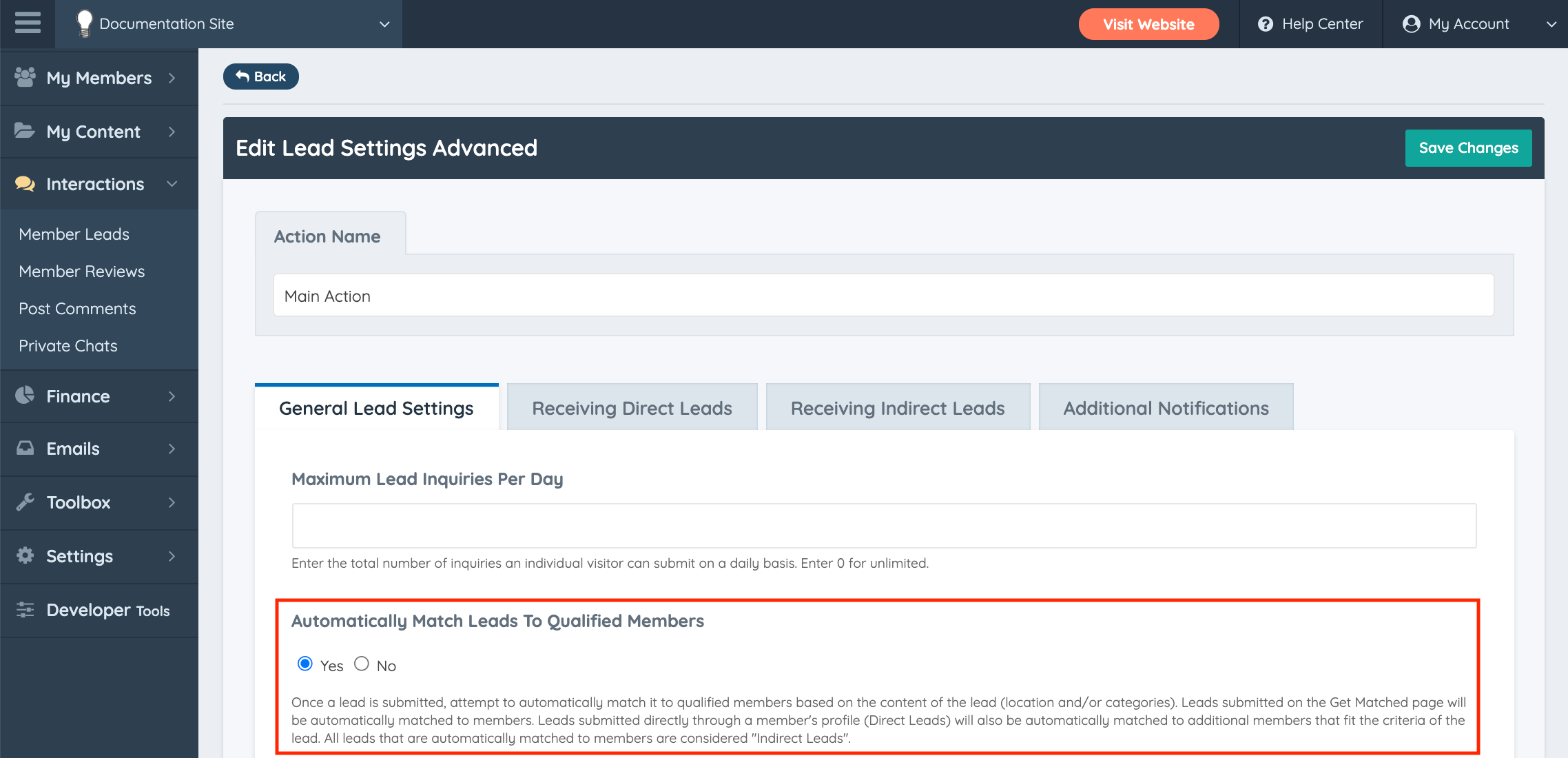Click the hamburger menu icon
The width and height of the screenshot is (1568, 758).
point(28,23)
